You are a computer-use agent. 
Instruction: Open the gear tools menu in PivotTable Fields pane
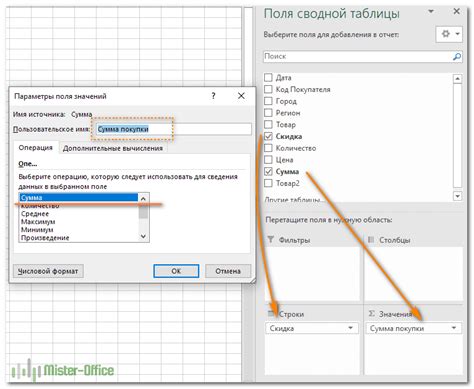[449, 34]
